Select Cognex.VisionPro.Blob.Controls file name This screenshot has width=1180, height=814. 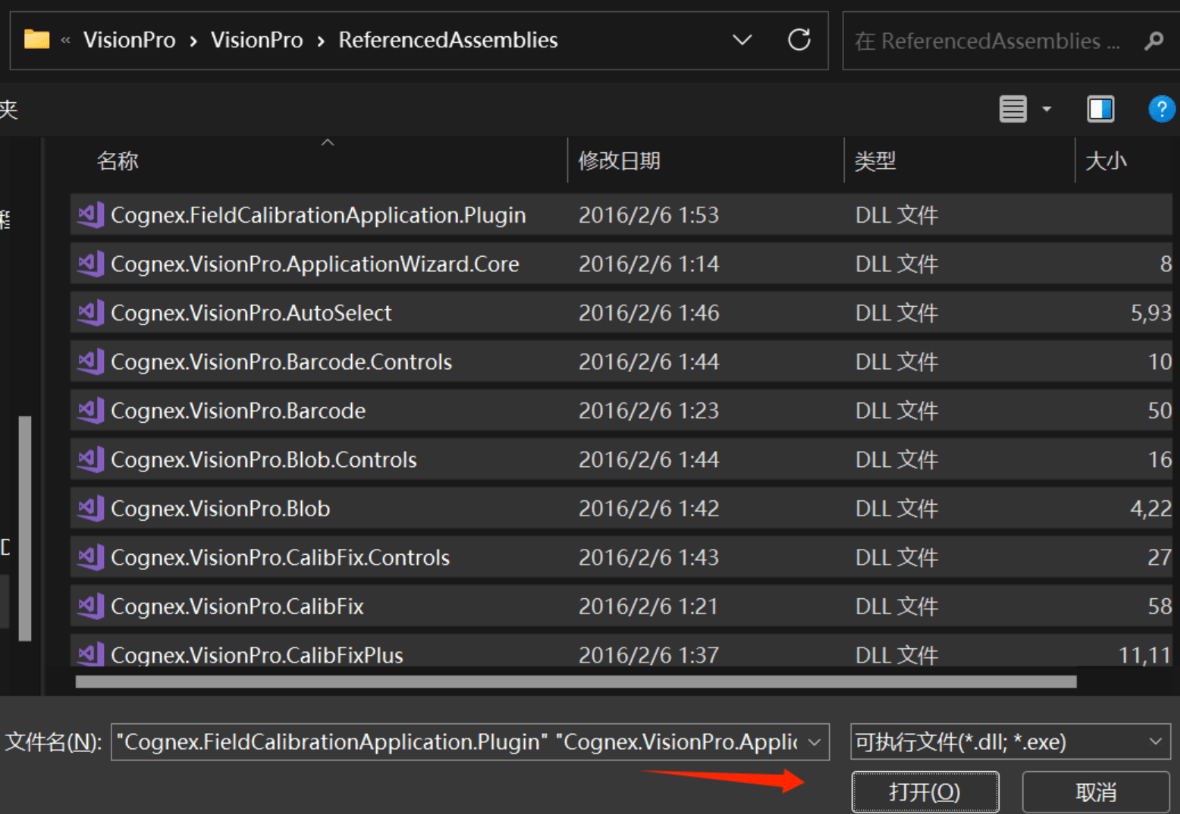[x=263, y=460]
